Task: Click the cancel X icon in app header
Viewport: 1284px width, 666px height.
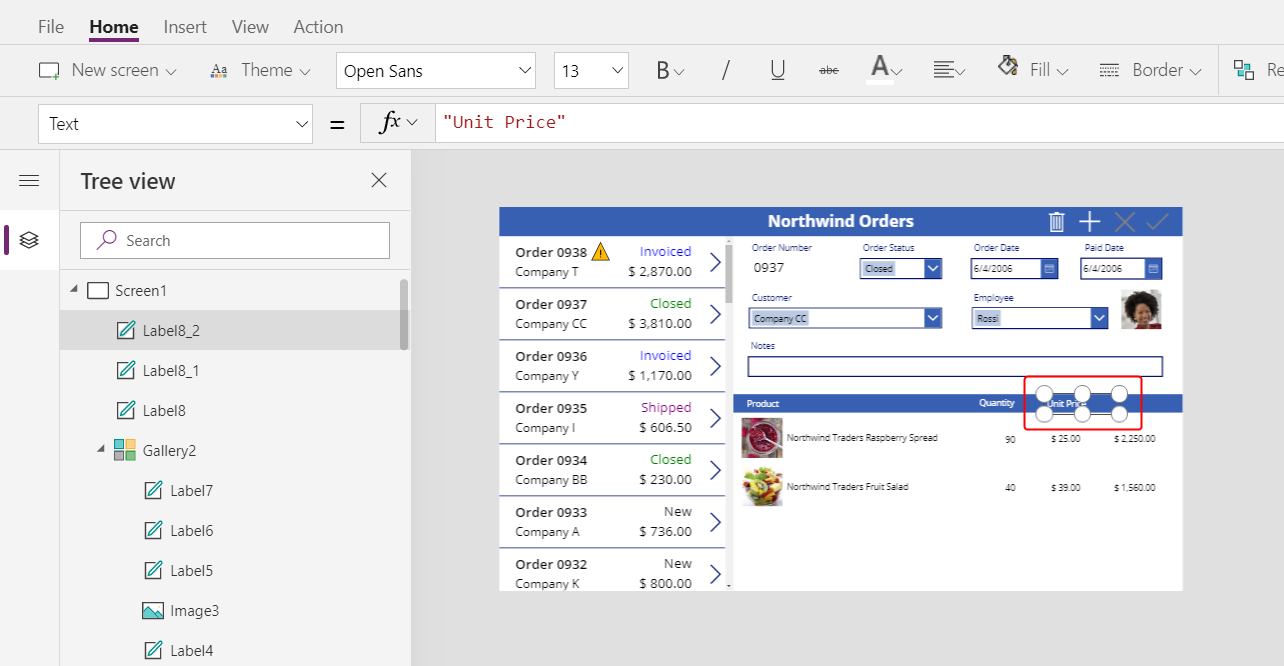Action: point(1124,221)
